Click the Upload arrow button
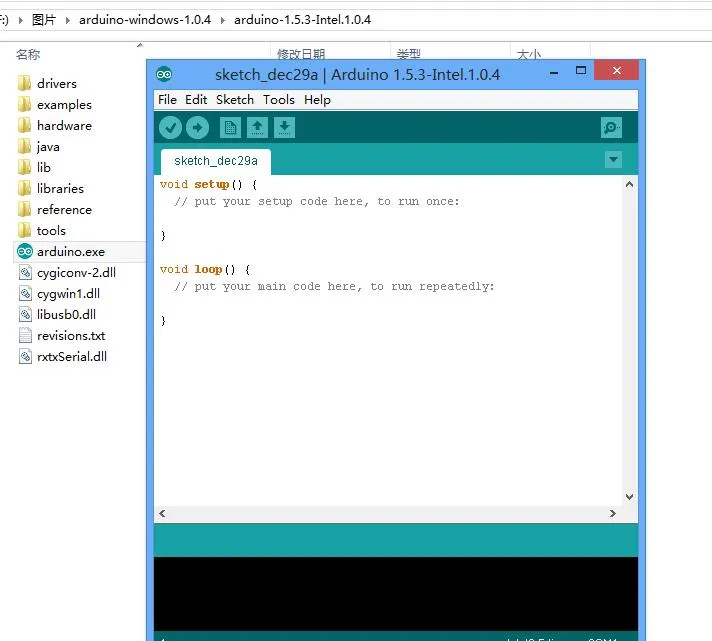712x641 pixels. pos(197,127)
